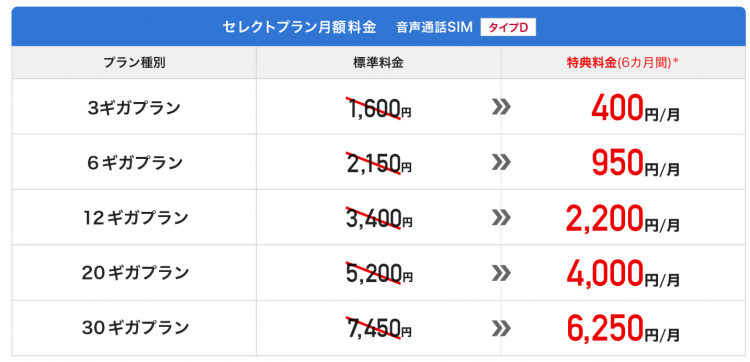Select the 3ギガプラン label

pyautogui.click(x=134, y=108)
